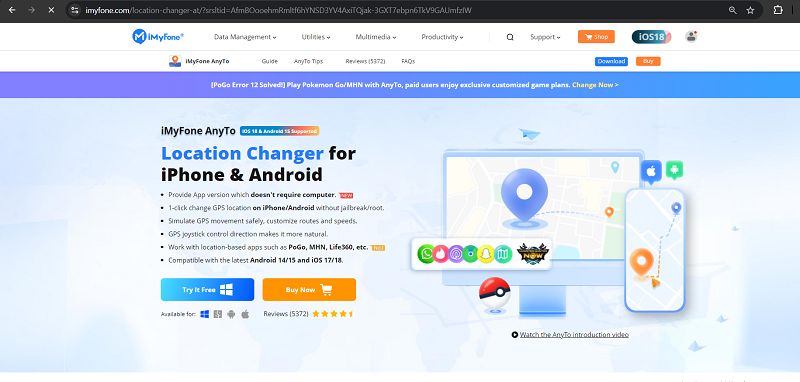Click the Pokeball image
Viewport: 800px width, 382px height.
point(494,293)
